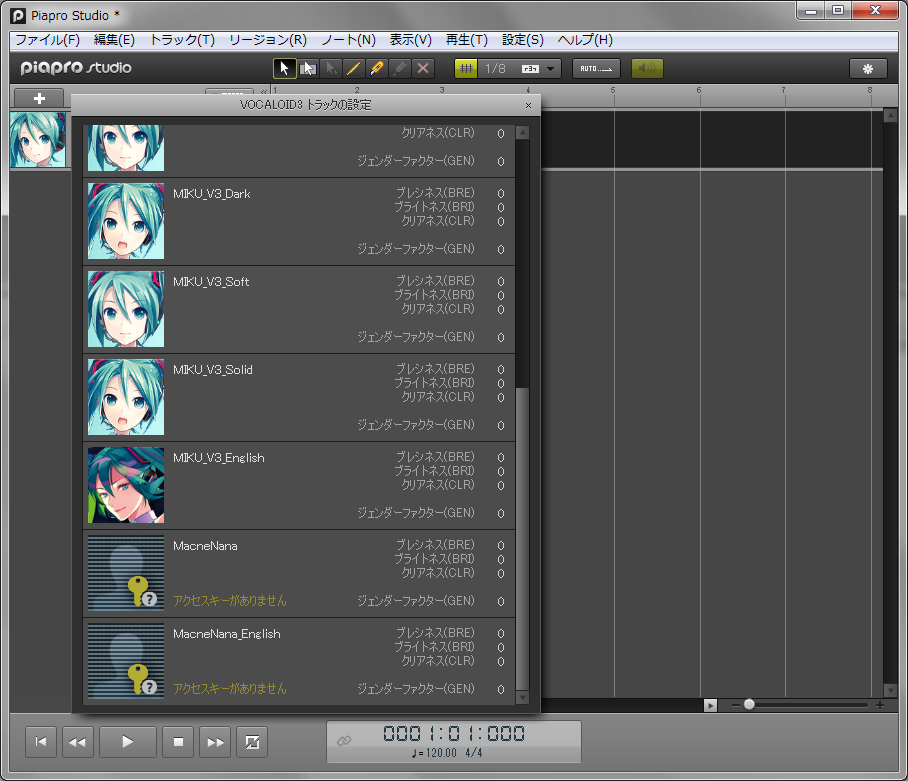Open the ファイル(F) menu
Viewport: 908px width, 781px height.
[47, 40]
